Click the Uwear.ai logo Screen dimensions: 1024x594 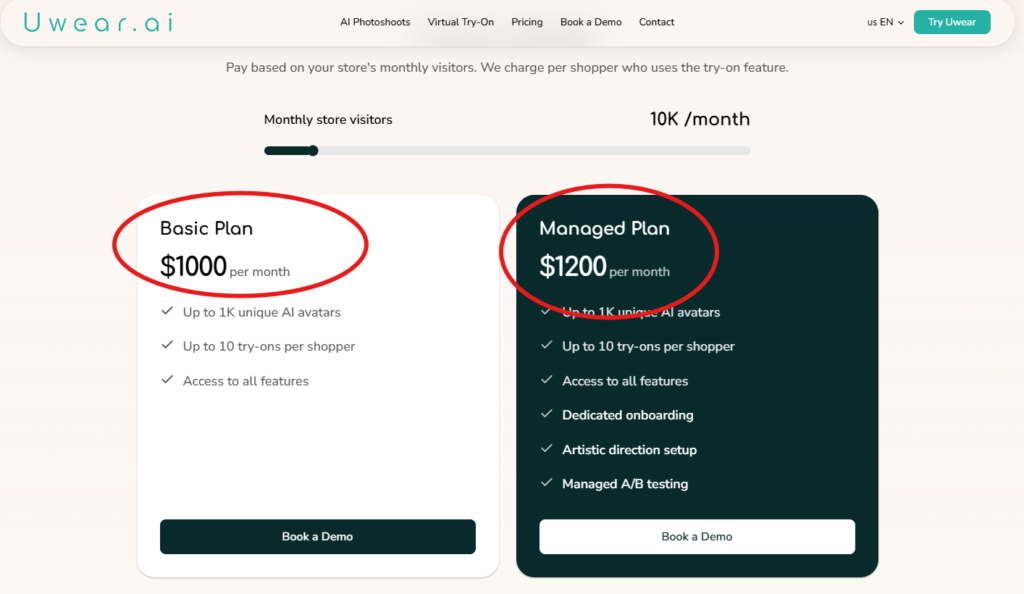pyautogui.click(x=96, y=21)
